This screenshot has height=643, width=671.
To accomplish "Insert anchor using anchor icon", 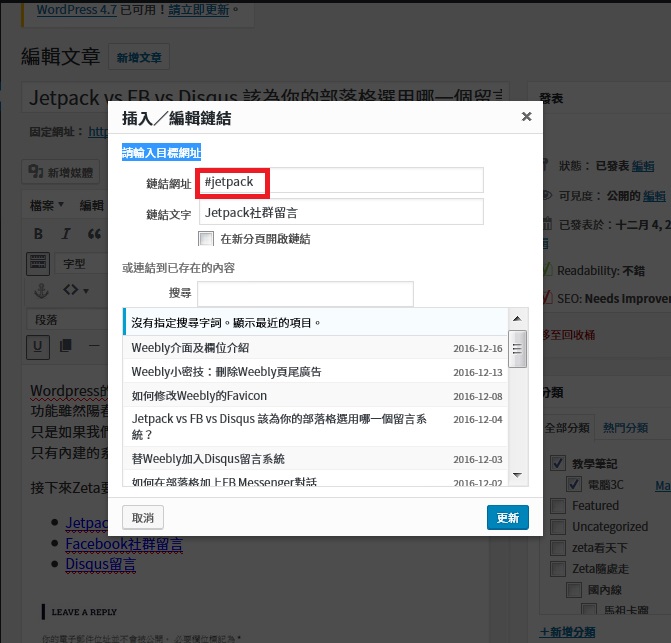I will 42,290.
